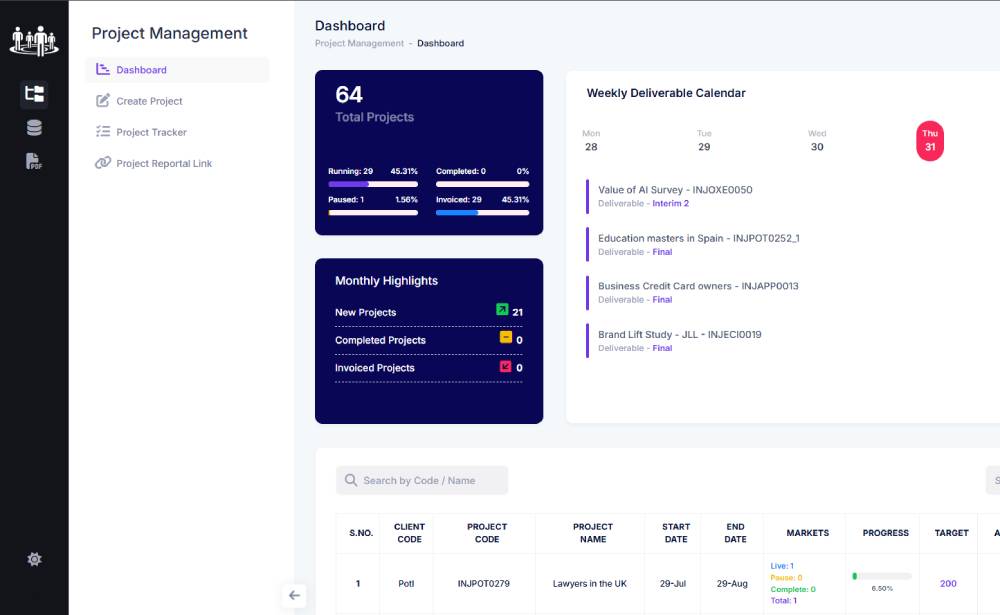This screenshot has height=615, width=1000.
Task: Select the Dashboard icon in collapsed sidebar
Action: 34,94
